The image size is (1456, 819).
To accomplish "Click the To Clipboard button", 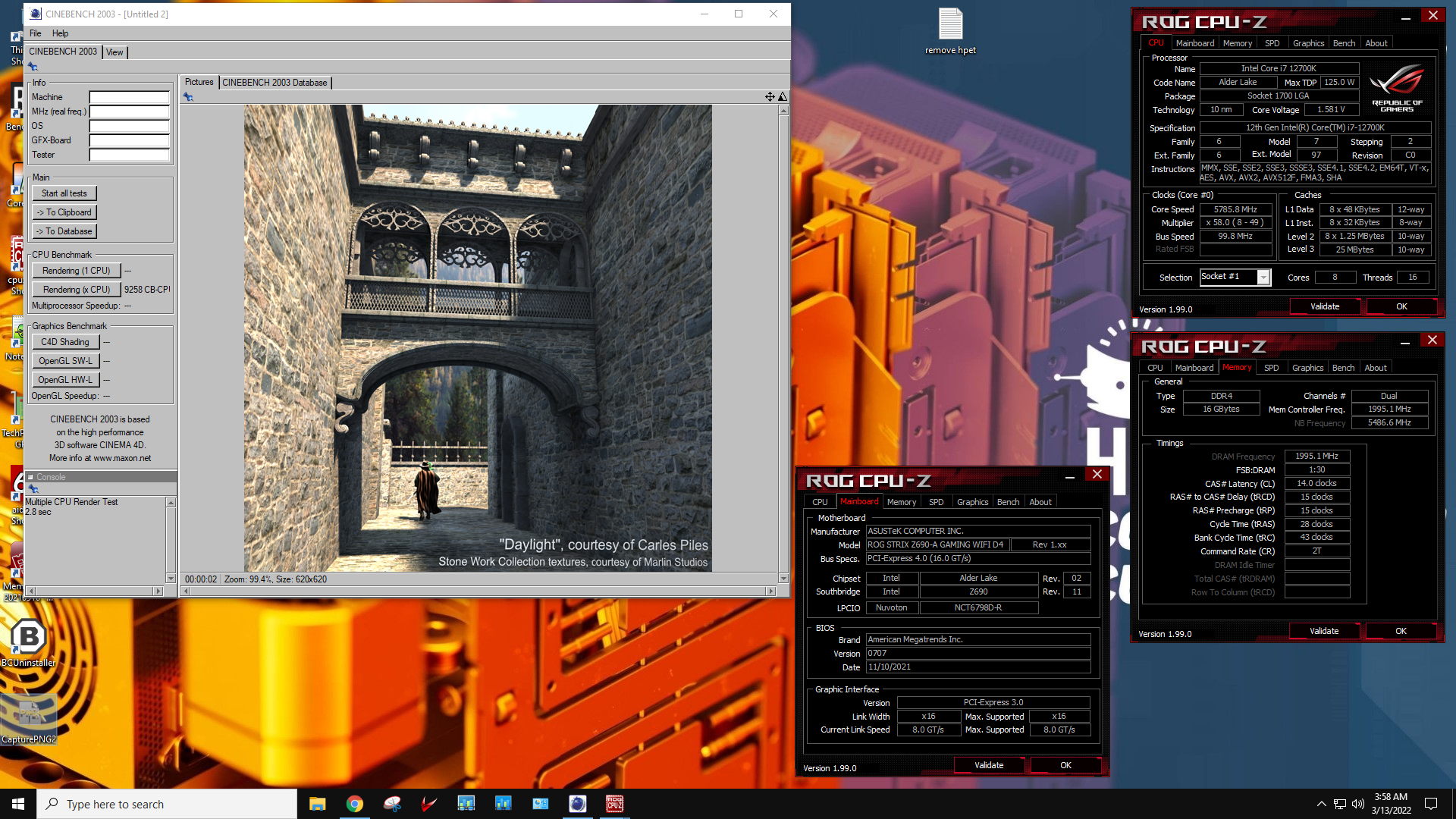I will (64, 212).
